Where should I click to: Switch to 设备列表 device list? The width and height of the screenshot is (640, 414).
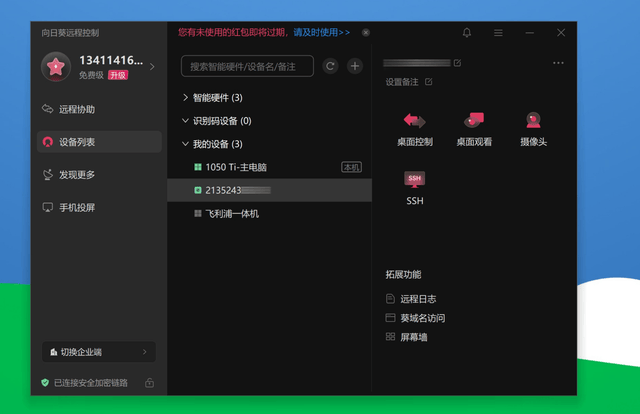pyautogui.click(x=99, y=142)
